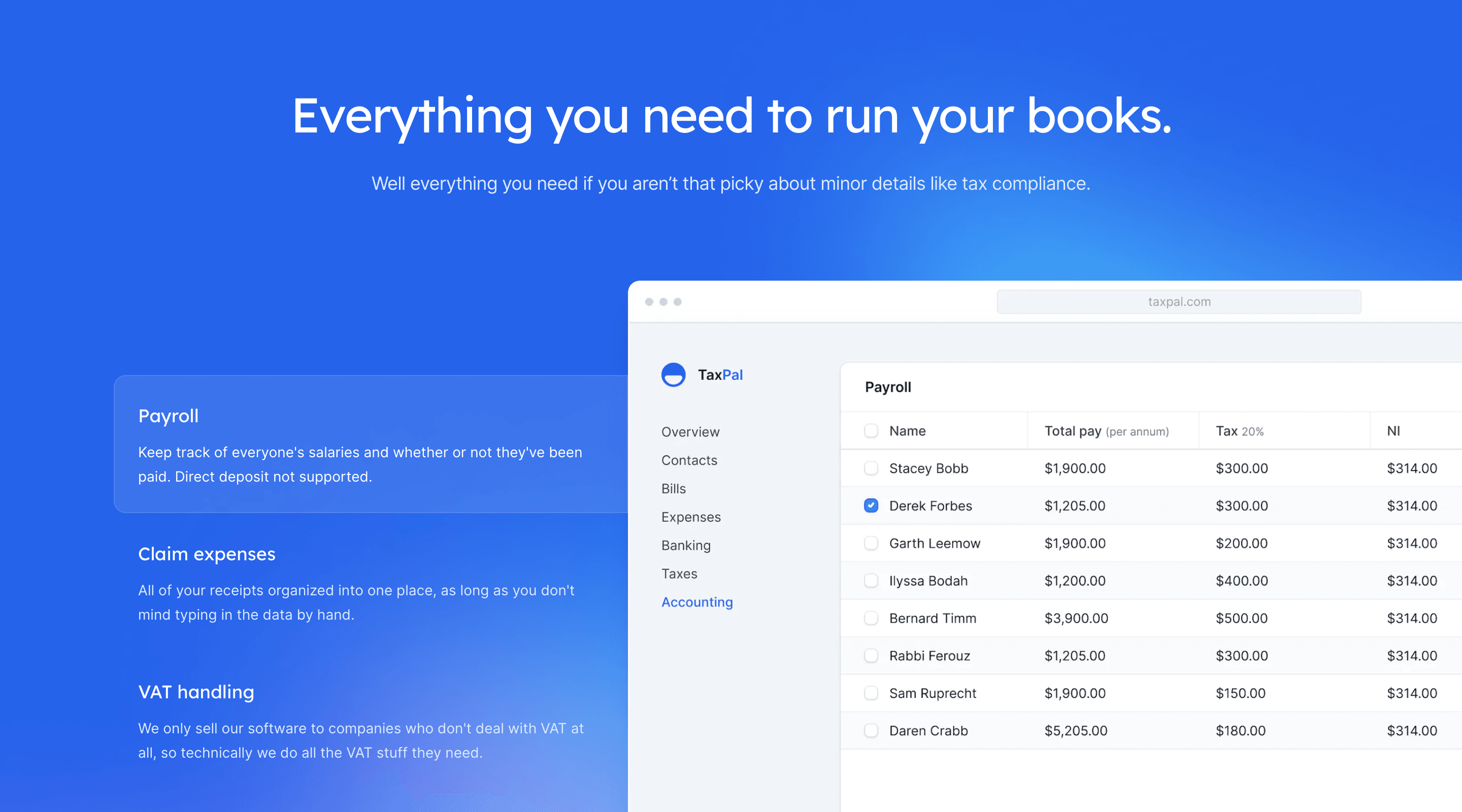The width and height of the screenshot is (1462, 812).
Task: Click the active Accounting sidebar link
Action: point(697,602)
